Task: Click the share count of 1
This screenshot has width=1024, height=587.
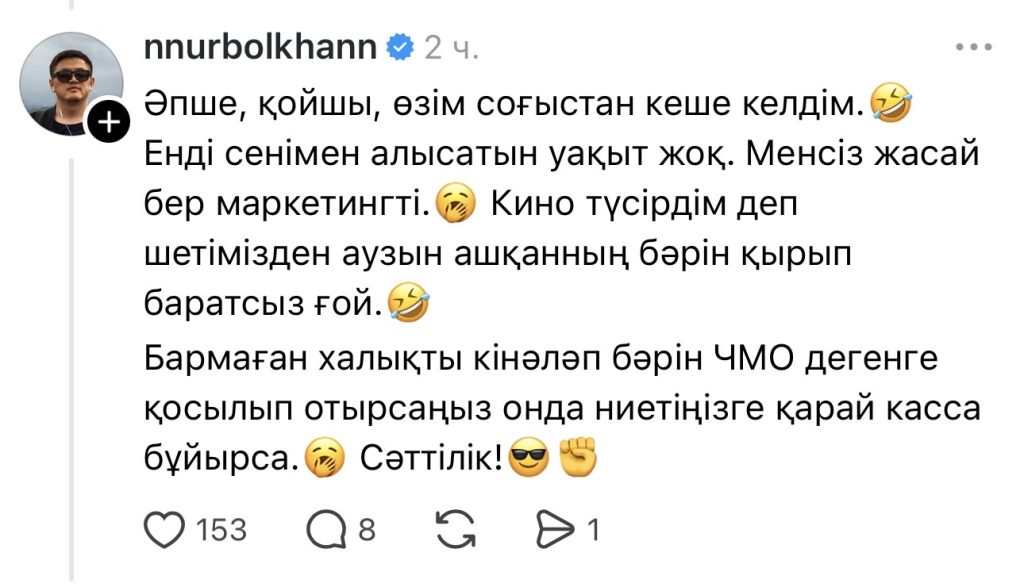Action: [593, 530]
